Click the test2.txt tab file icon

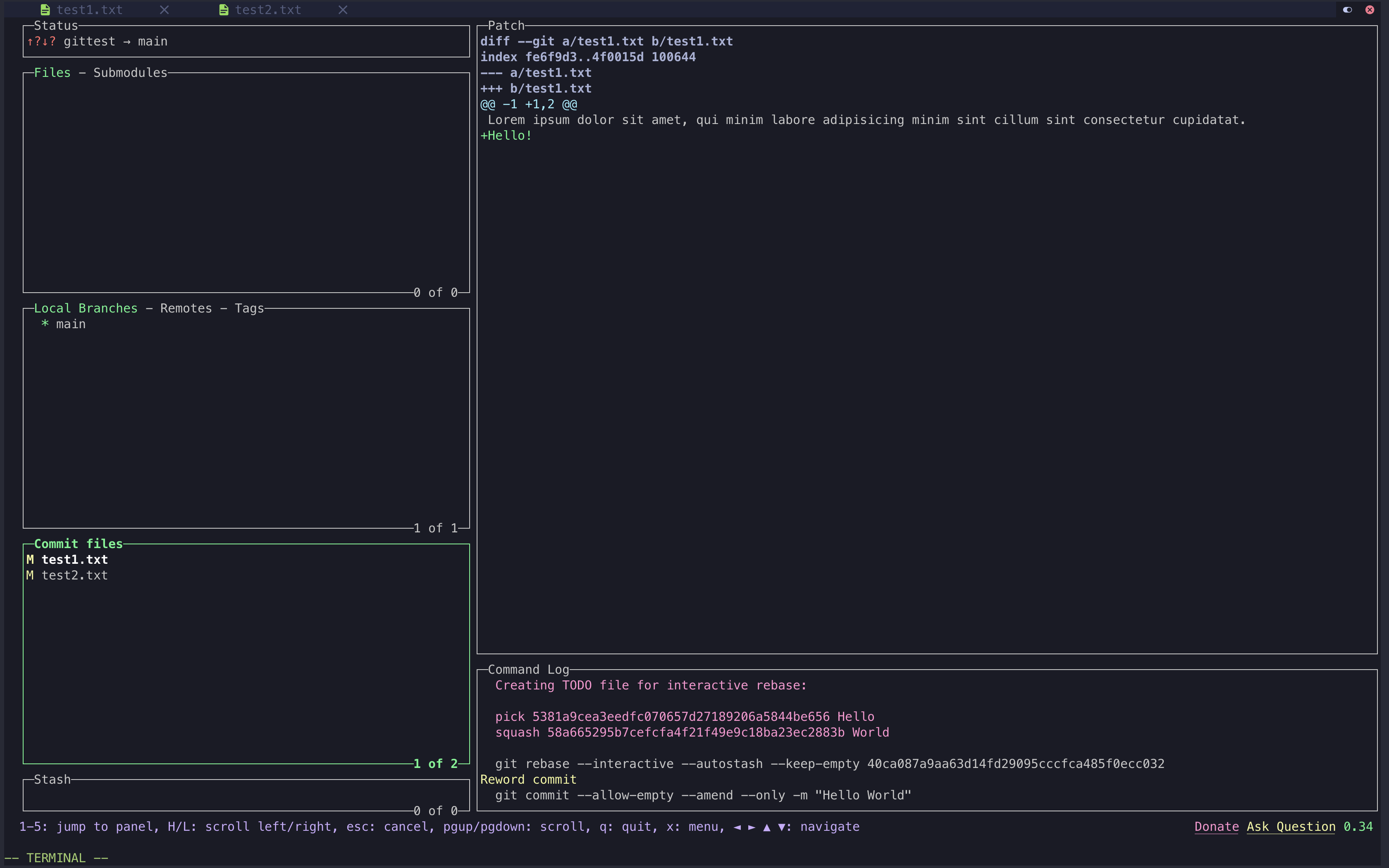click(x=224, y=10)
